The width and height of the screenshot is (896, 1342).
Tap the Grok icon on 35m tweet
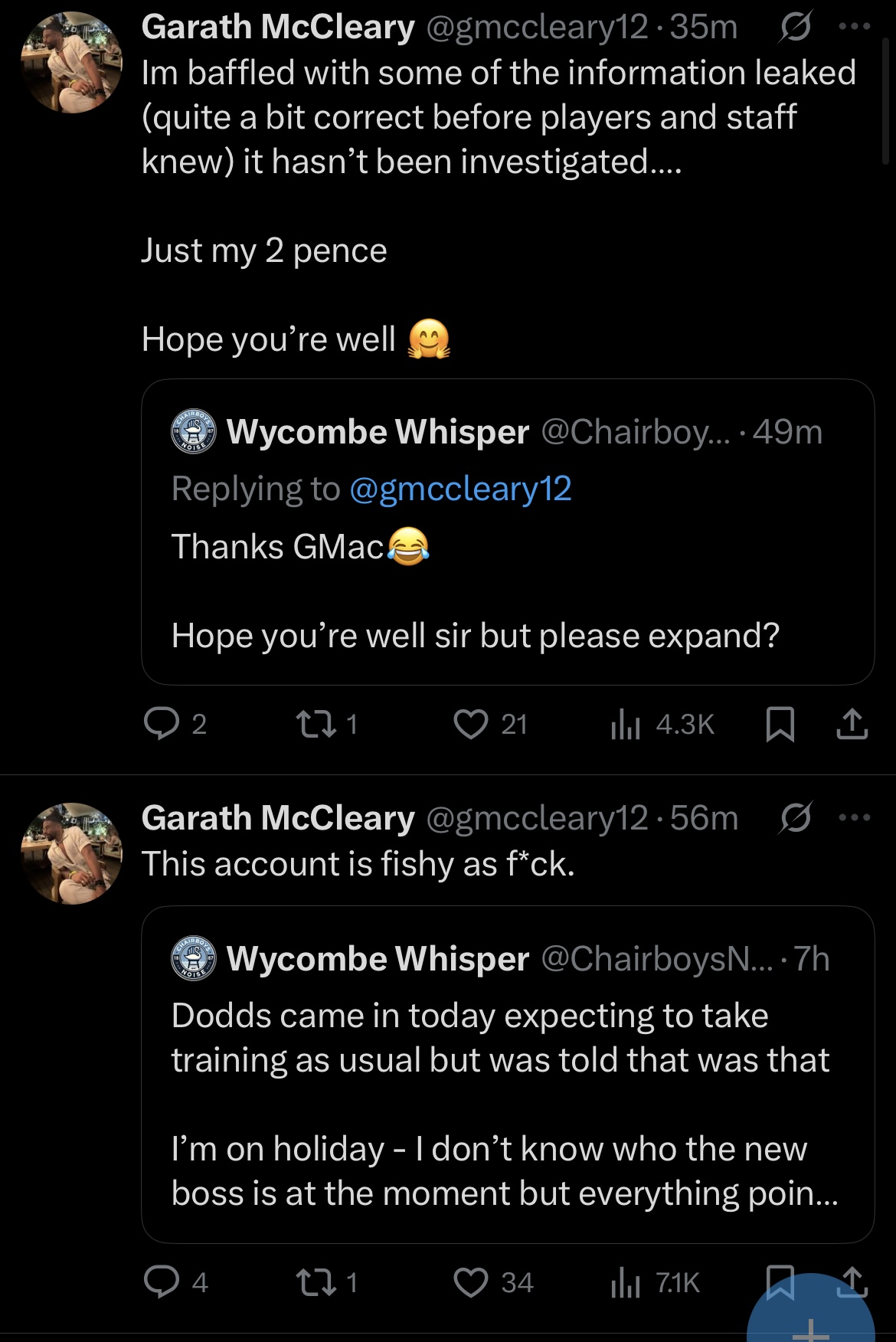796,28
